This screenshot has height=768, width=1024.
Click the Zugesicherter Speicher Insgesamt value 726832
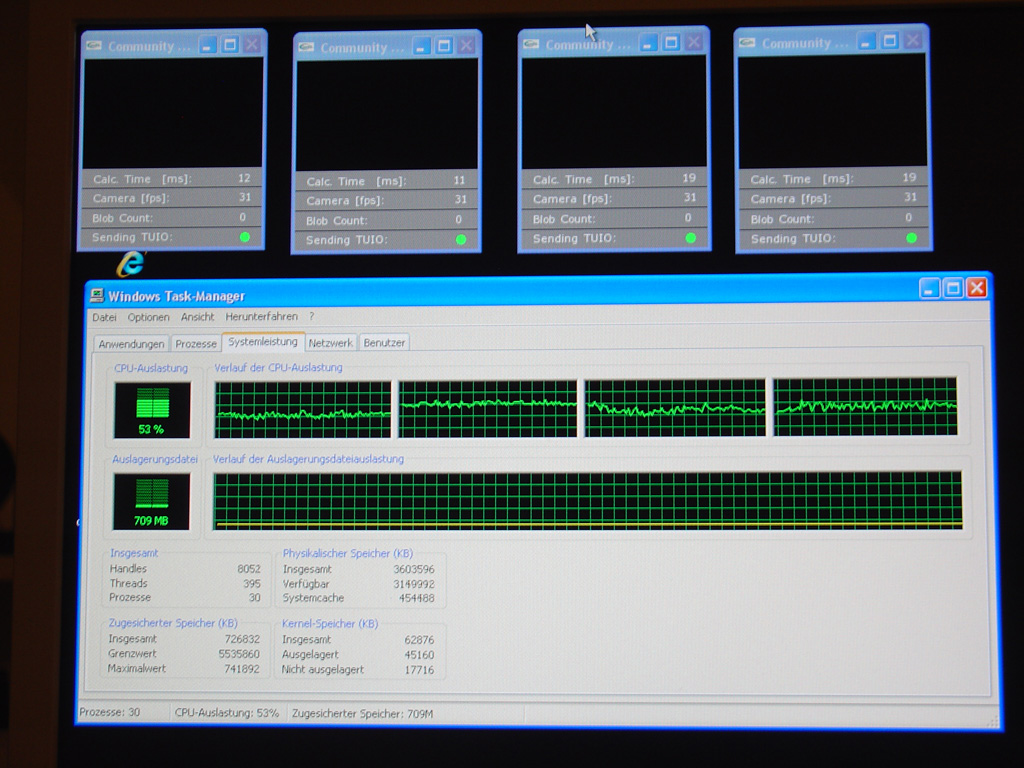click(x=242, y=639)
